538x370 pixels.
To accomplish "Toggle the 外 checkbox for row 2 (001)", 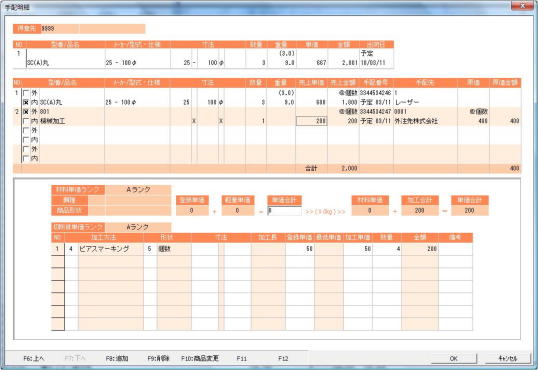I will (x=26, y=112).
